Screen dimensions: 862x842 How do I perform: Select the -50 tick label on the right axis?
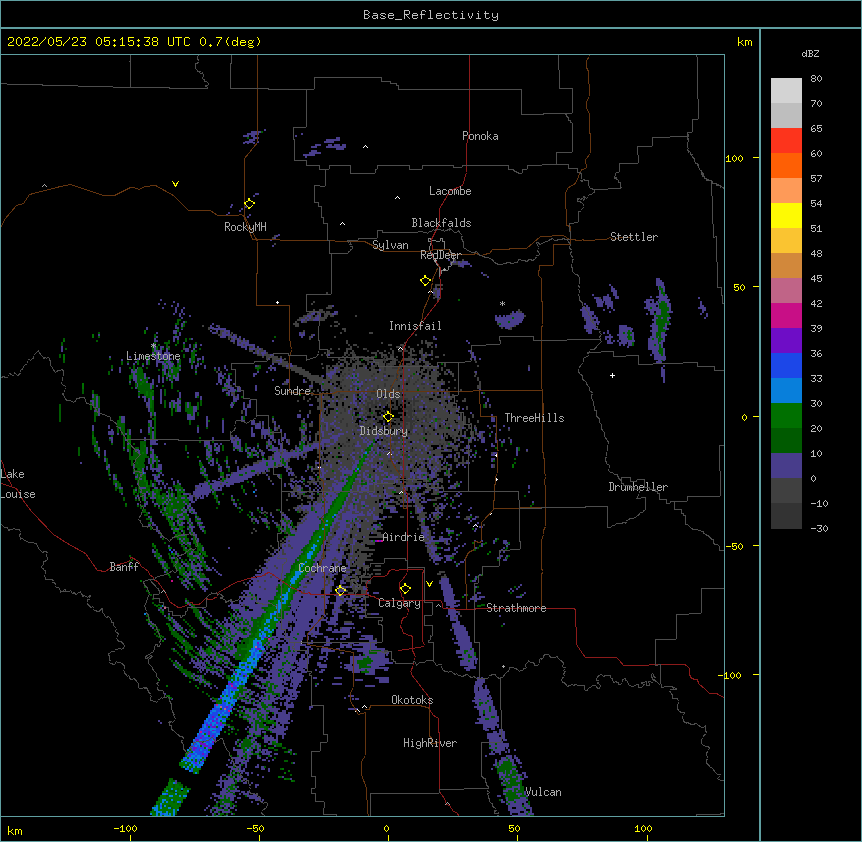(x=734, y=546)
